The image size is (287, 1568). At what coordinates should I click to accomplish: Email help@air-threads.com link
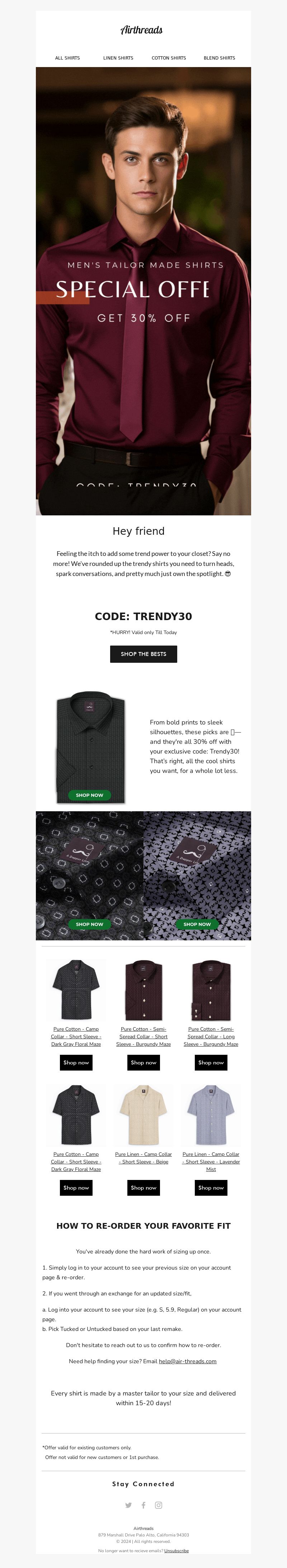pos(188,1361)
